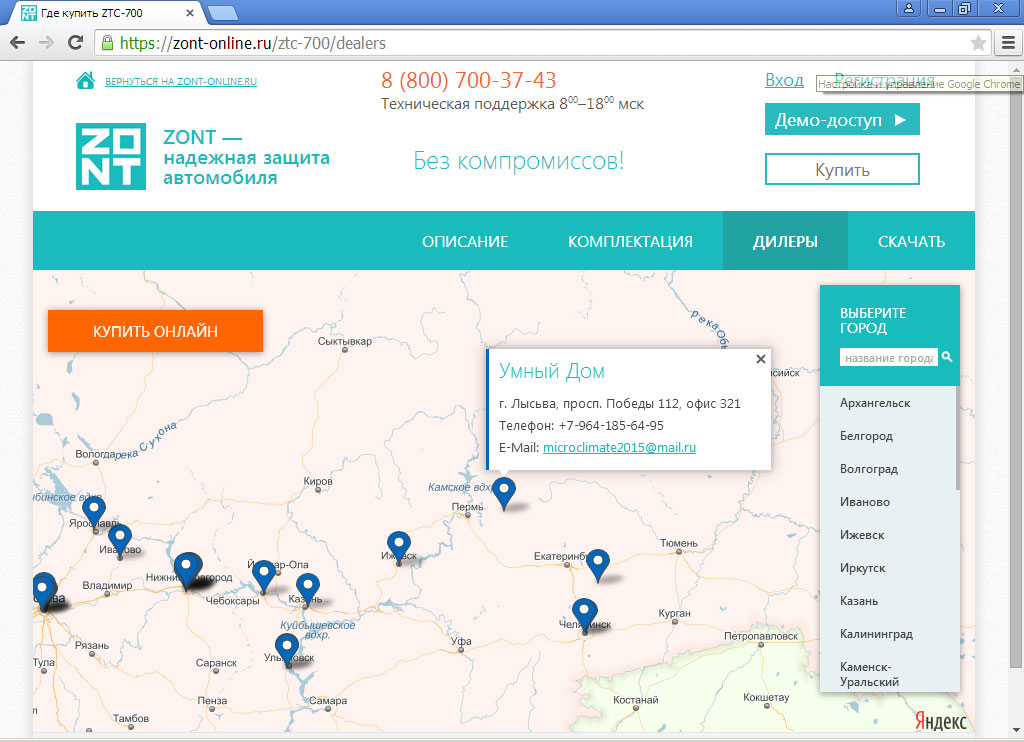This screenshot has width=1024, height=742.
Task: Select Казань in city list
Action: pos(859,601)
